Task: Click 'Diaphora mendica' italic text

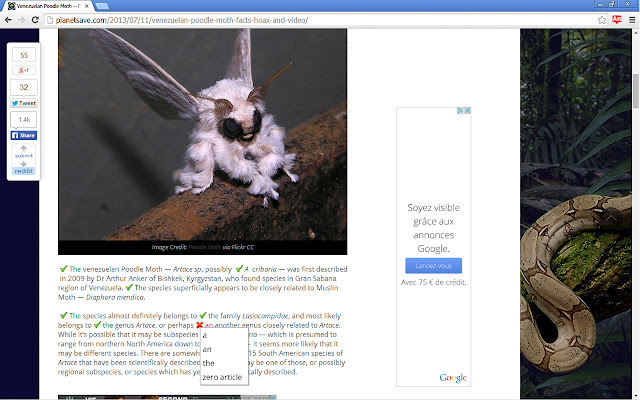Action: (x=115, y=297)
